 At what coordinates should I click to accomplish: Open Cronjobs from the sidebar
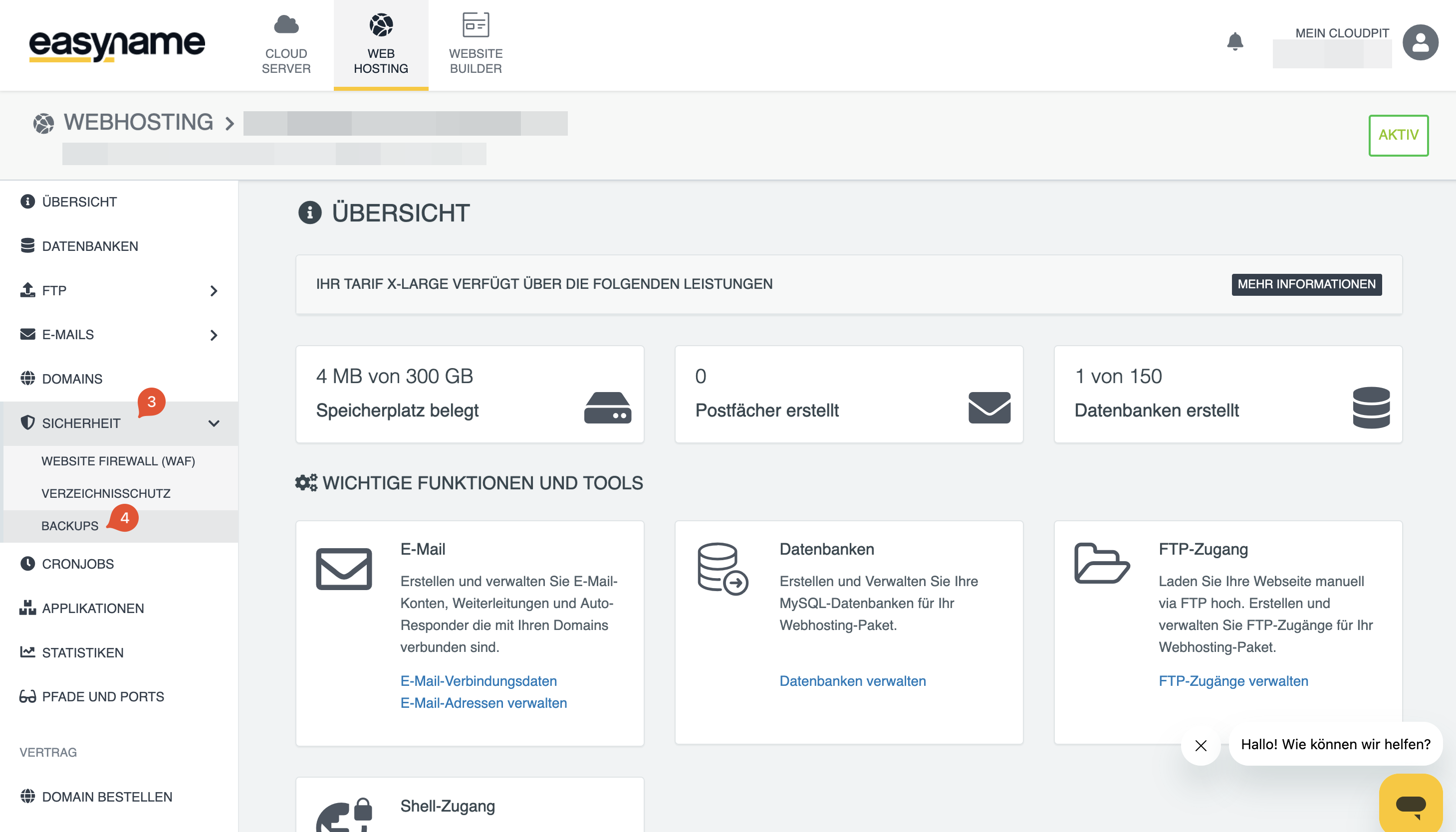coord(78,564)
